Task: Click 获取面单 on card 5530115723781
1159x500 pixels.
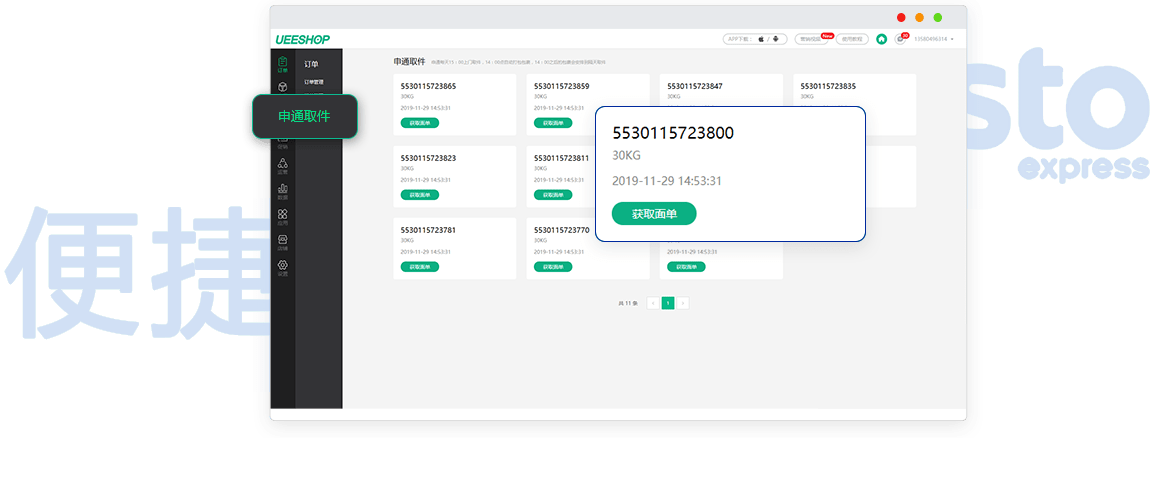Action: click(x=420, y=266)
